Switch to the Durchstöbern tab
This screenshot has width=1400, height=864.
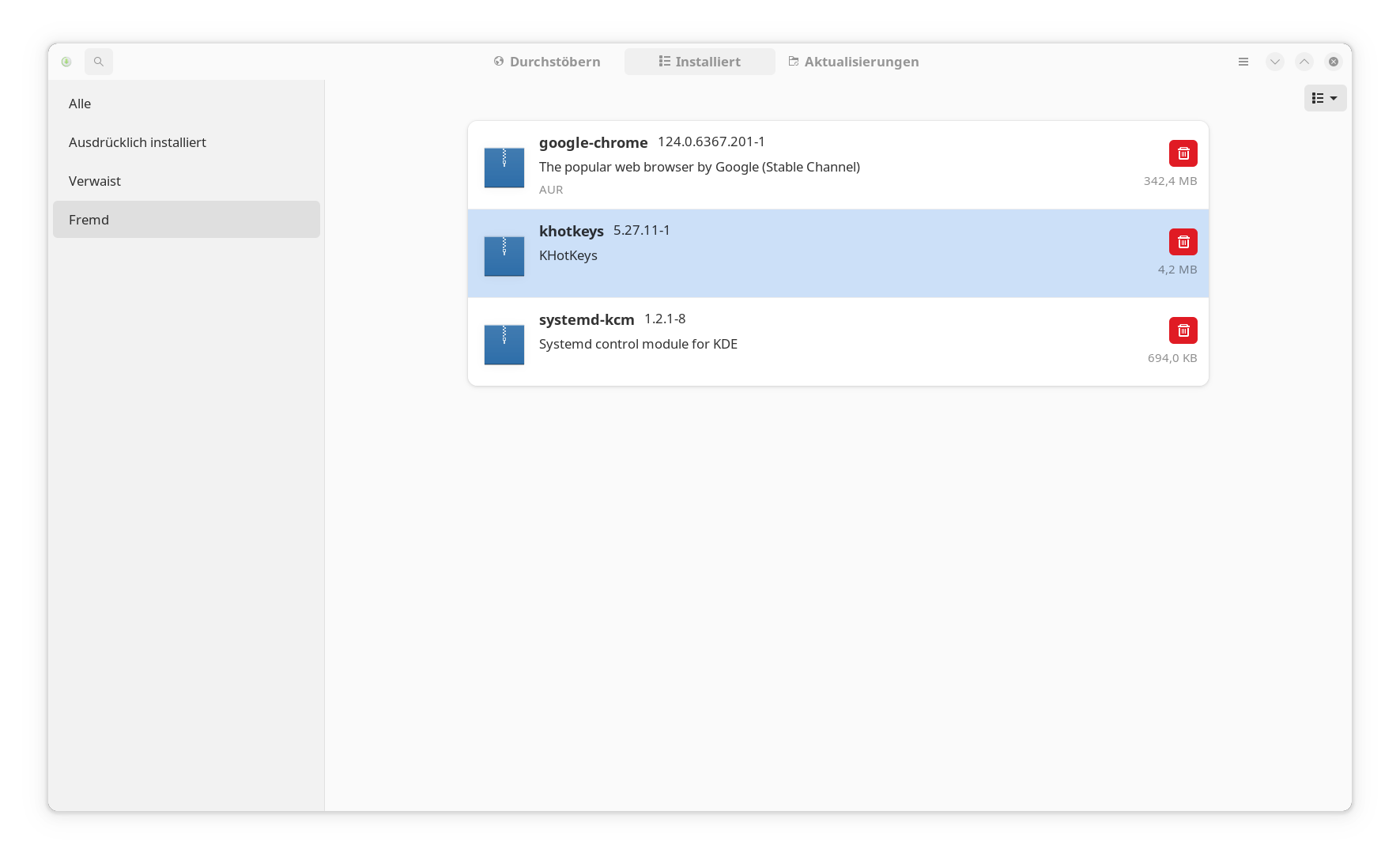[547, 62]
